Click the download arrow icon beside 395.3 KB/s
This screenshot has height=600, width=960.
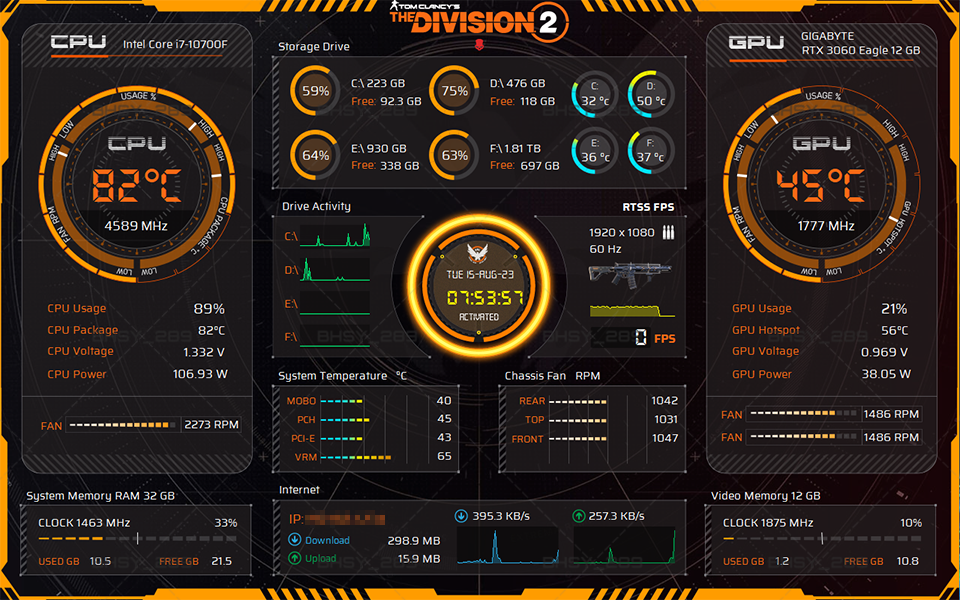click(461, 516)
